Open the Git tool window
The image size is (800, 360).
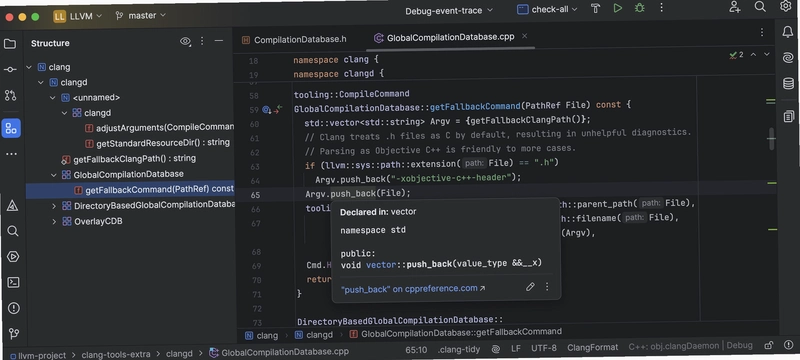[14, 333]
